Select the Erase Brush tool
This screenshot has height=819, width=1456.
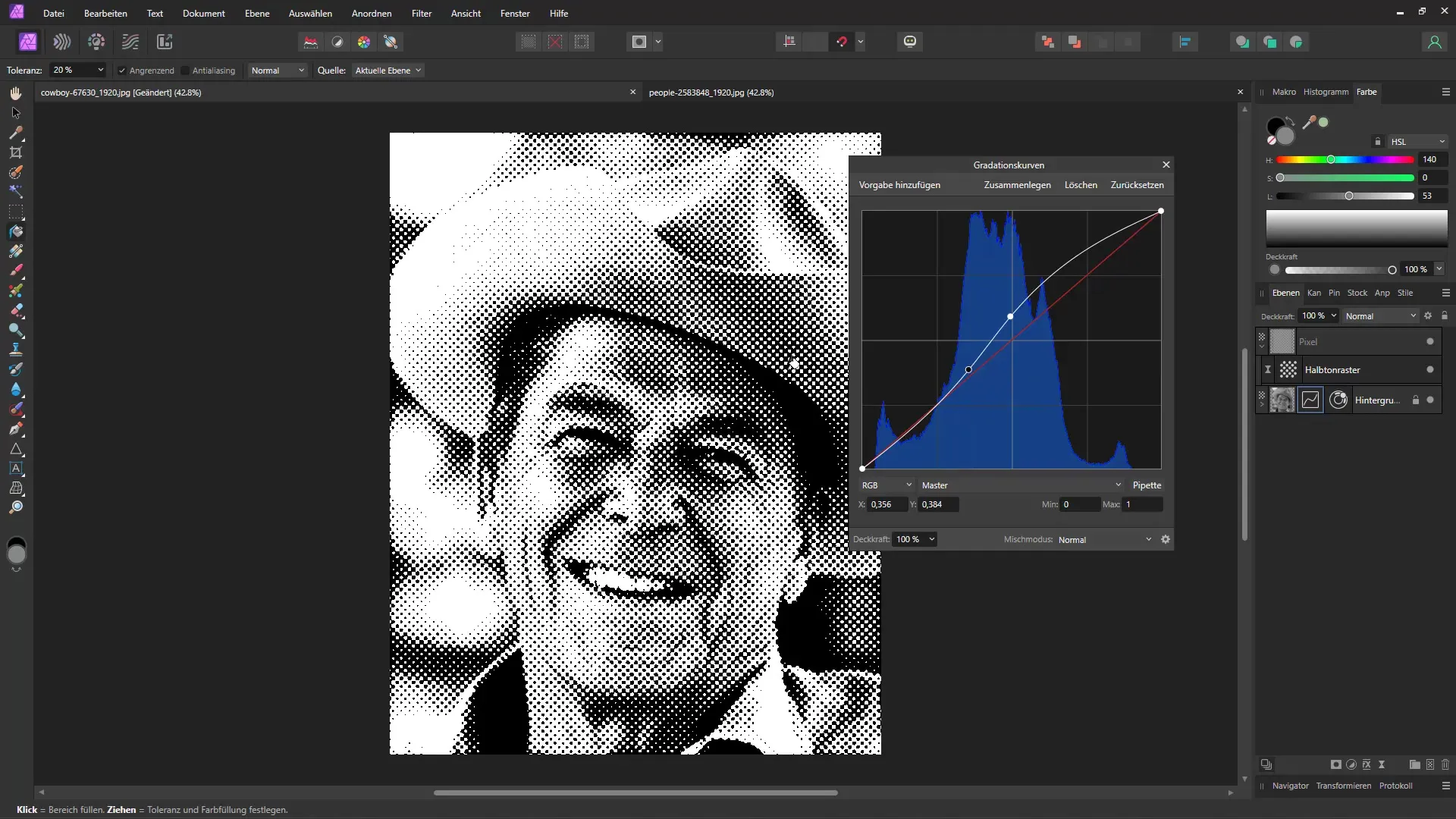click(x=16, y=310)
